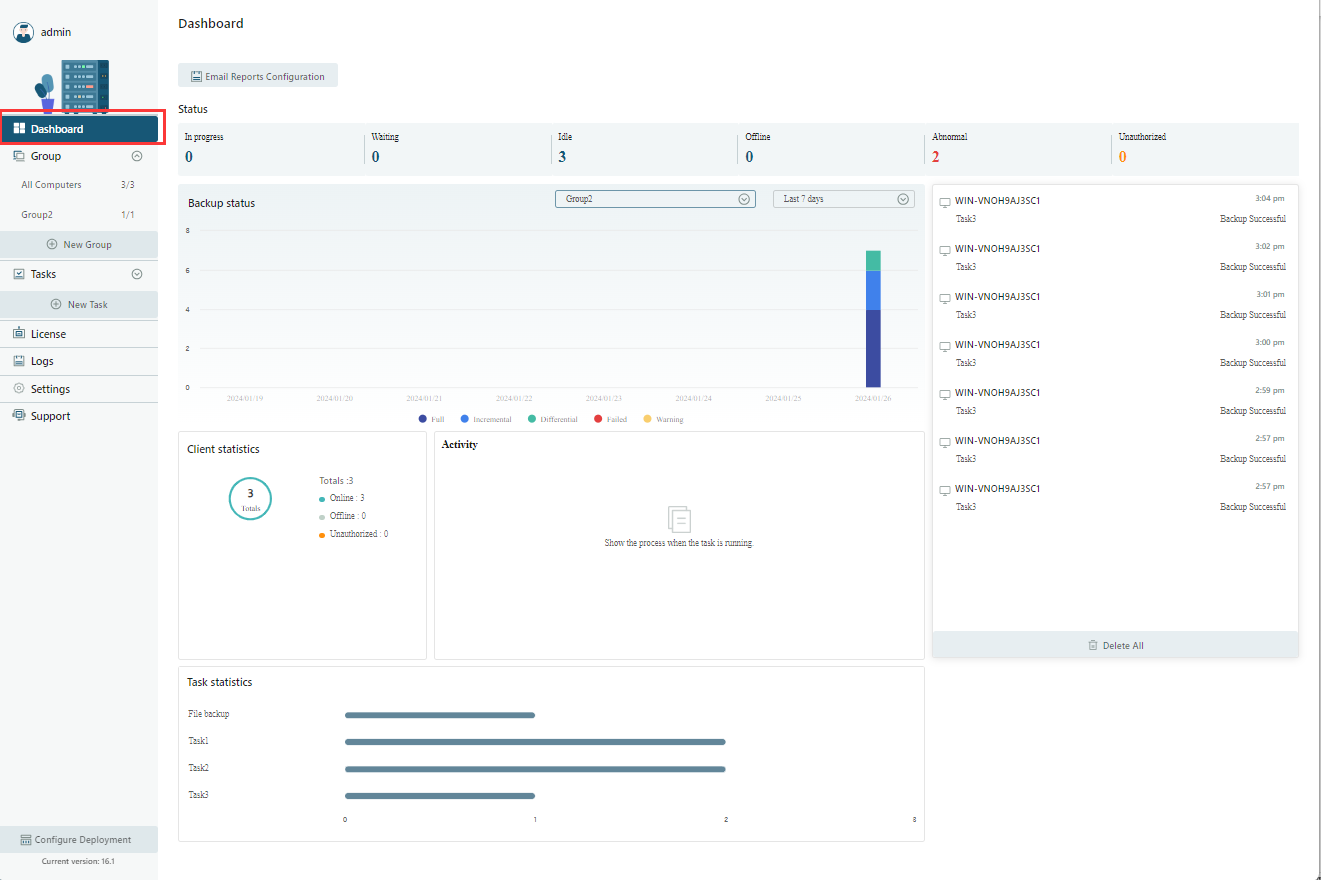Expand the Tasks section chevron

coord(137,274)
